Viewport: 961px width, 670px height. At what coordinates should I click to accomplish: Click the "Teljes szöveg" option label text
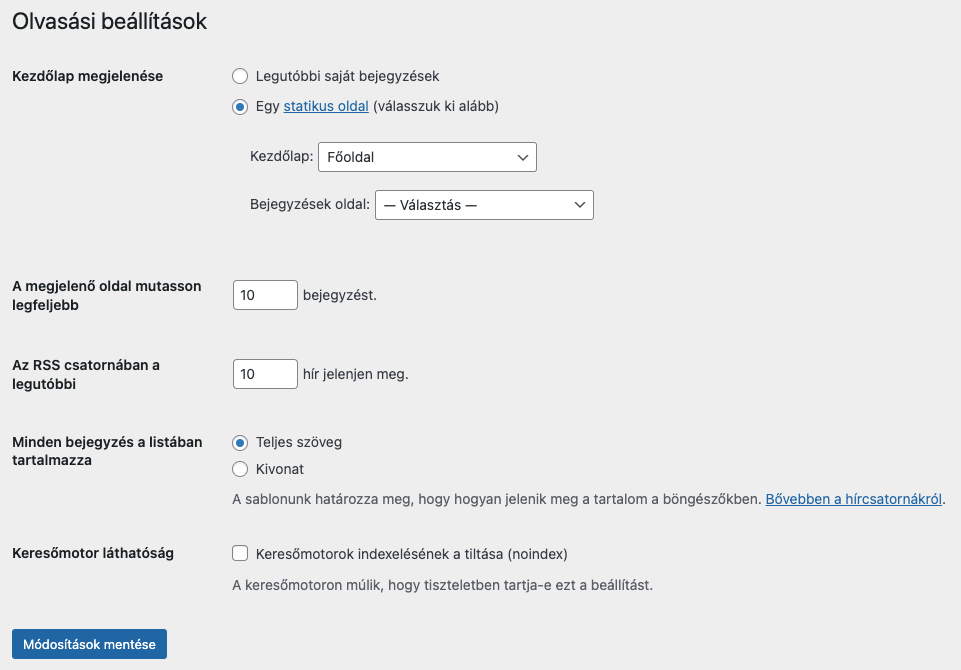tap(298, 443)
